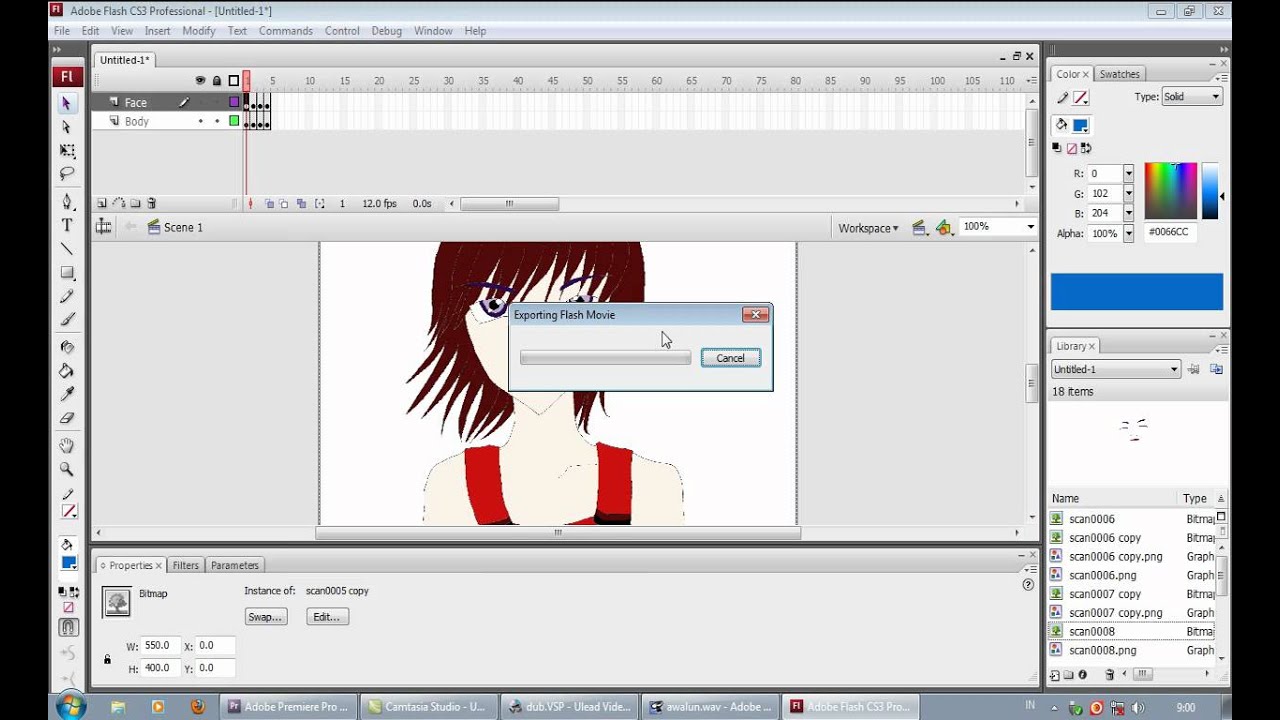
Task: Cancel the Exporting Flash Movie dialog
Action: 730,358
